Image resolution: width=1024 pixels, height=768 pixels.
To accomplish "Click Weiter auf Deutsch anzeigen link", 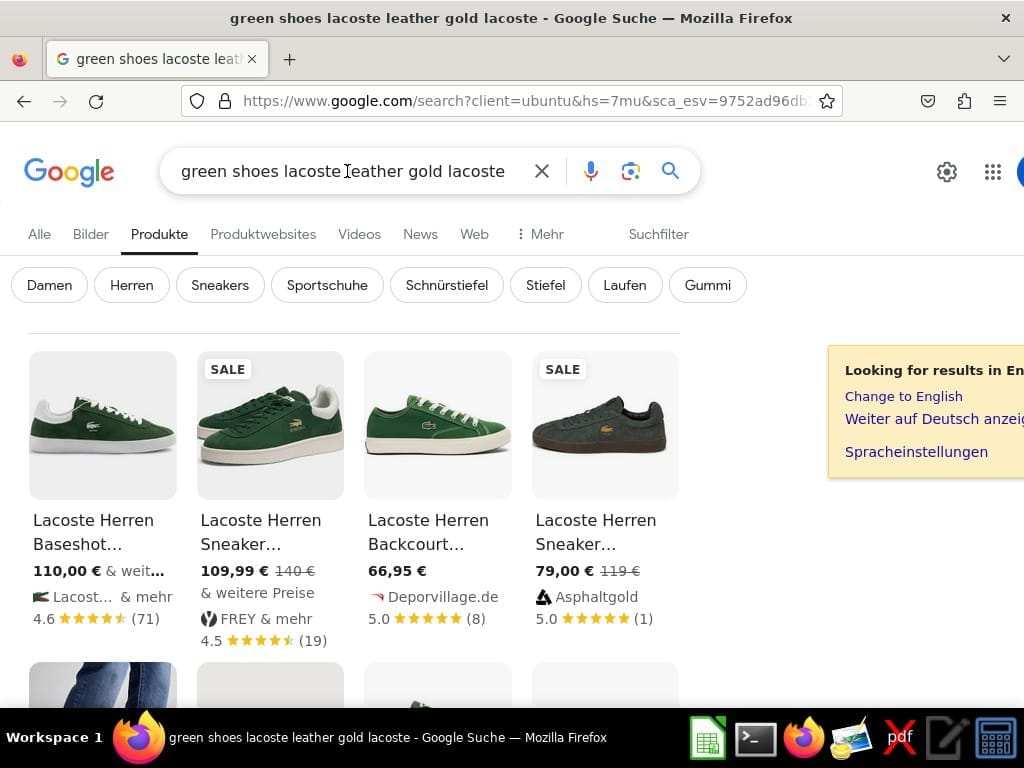I will coord(934,419).
